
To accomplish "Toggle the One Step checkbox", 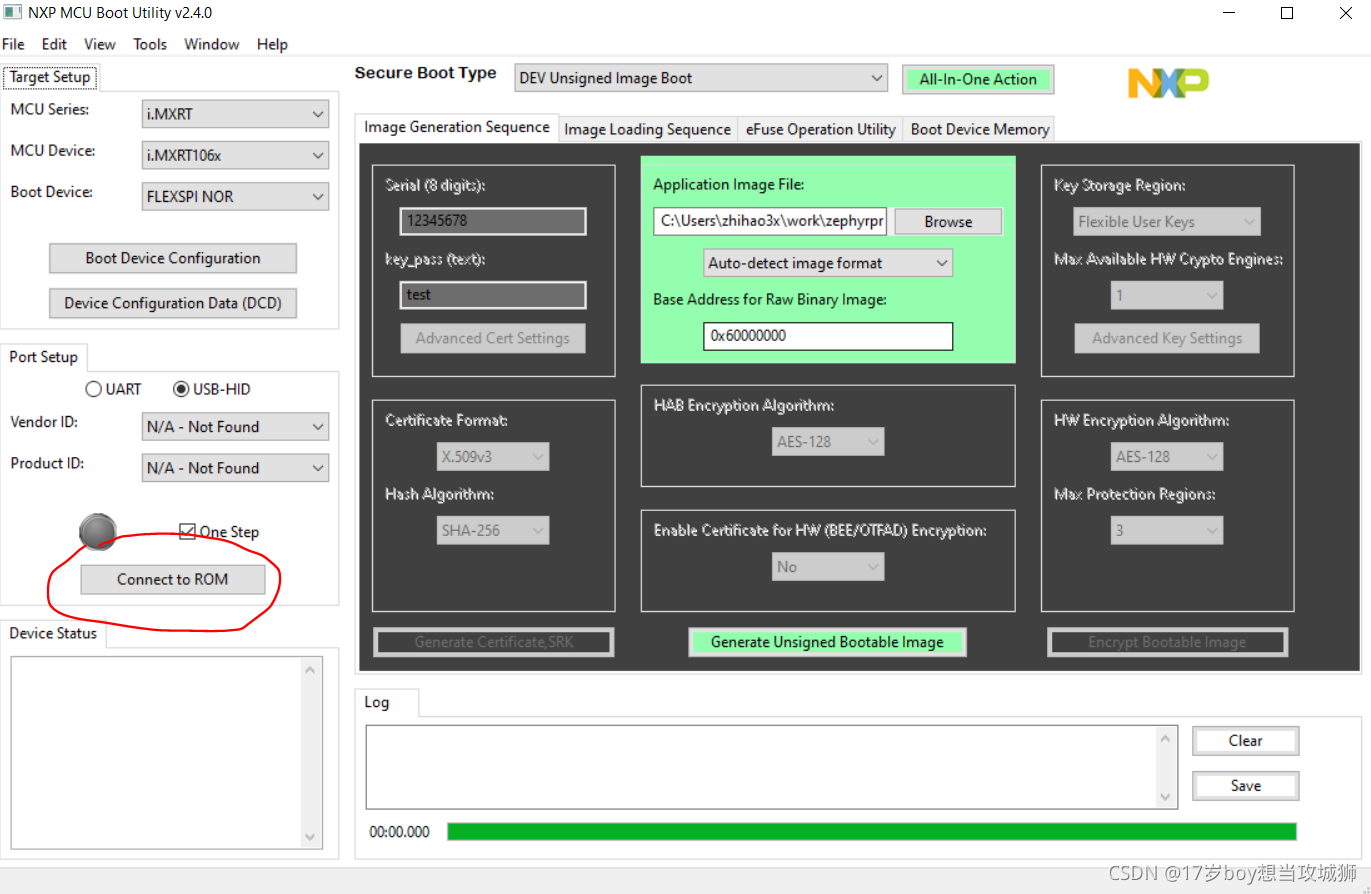I will [x=187, y=531].
